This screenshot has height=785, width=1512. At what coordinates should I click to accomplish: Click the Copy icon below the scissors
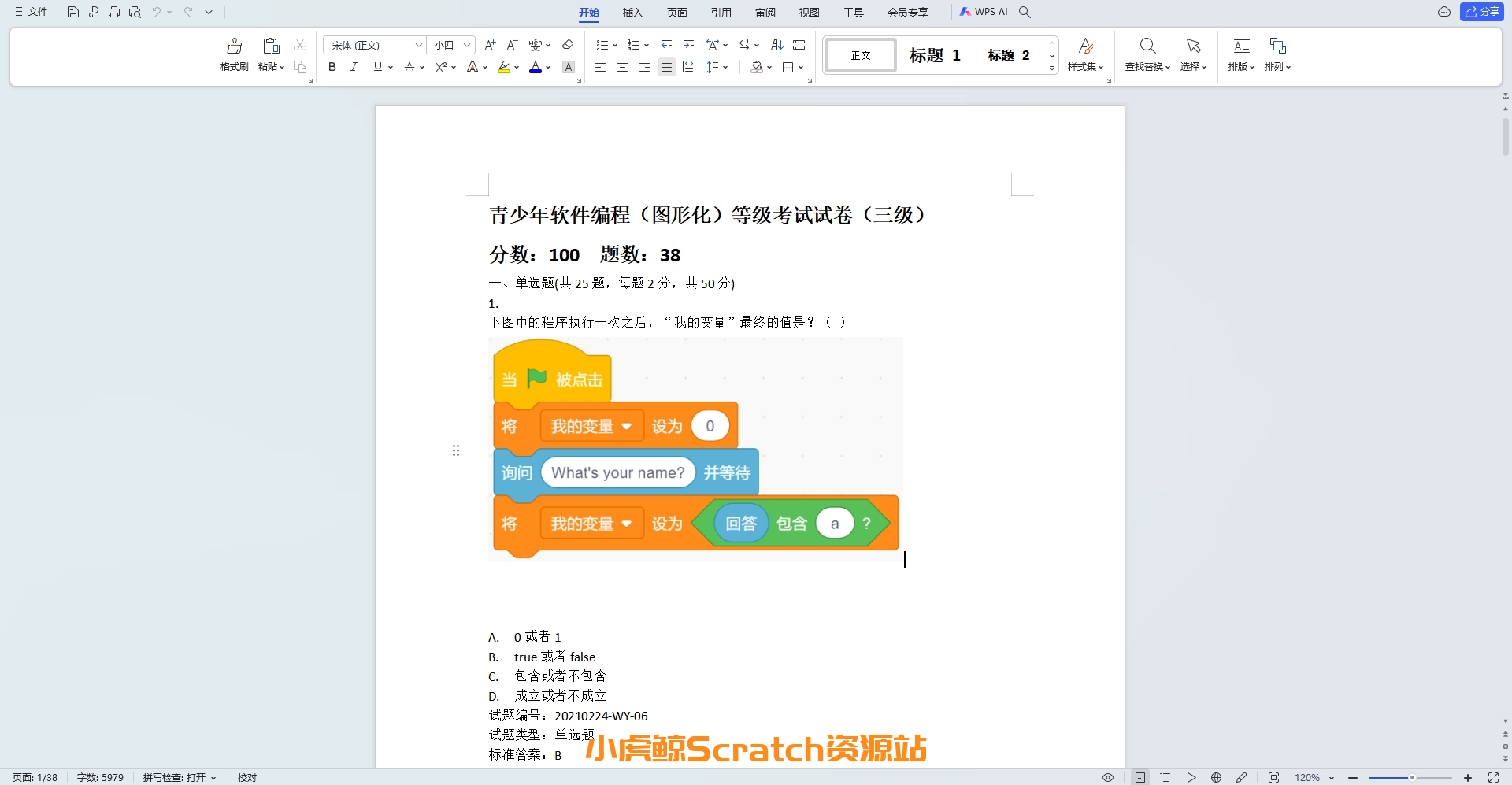point(300,67)
